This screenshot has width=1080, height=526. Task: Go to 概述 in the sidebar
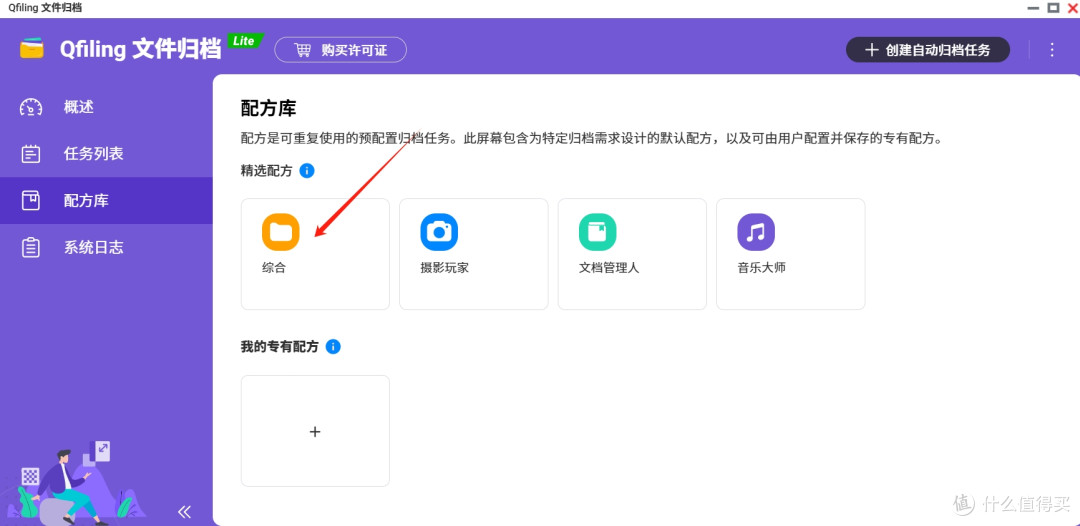click(106, 107)
